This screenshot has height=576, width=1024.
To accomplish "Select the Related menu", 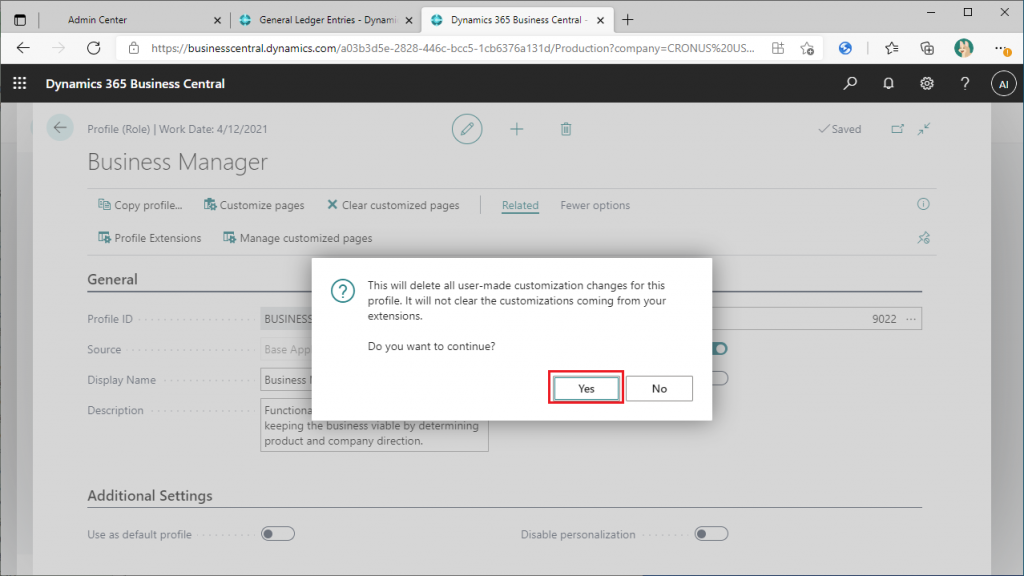I will (x=520, y=205).
